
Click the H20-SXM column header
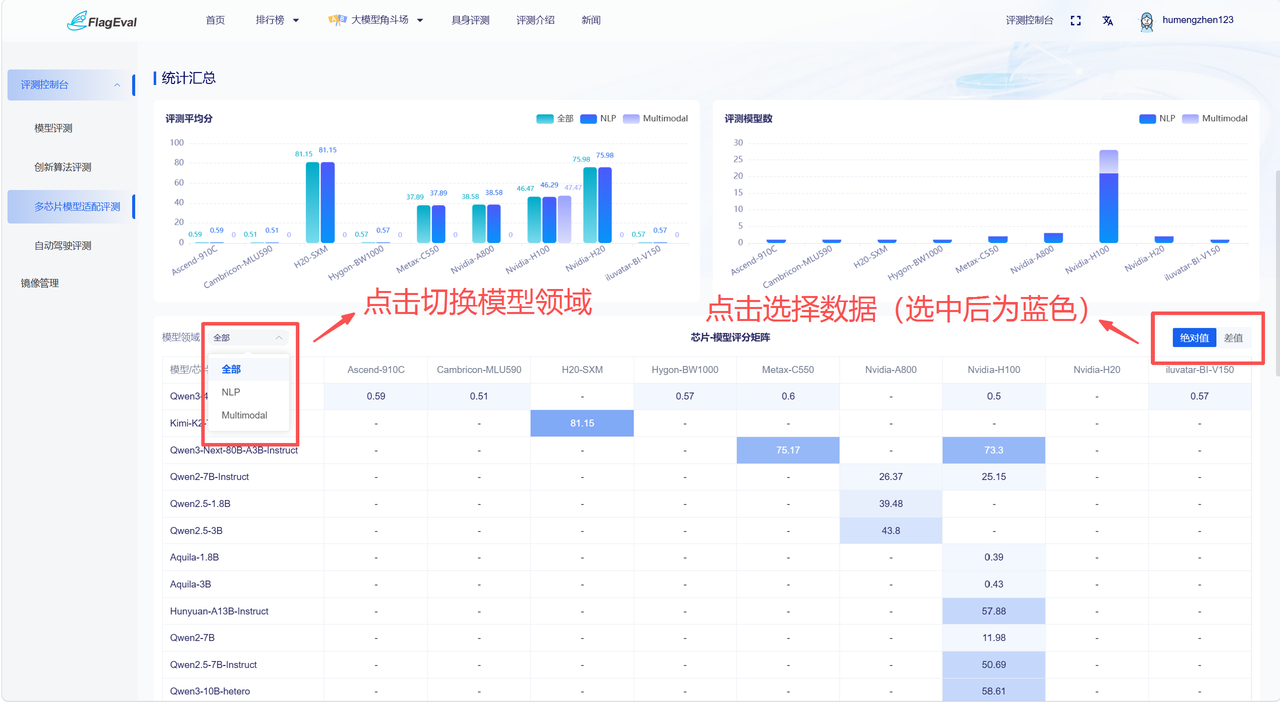[582, 370]
